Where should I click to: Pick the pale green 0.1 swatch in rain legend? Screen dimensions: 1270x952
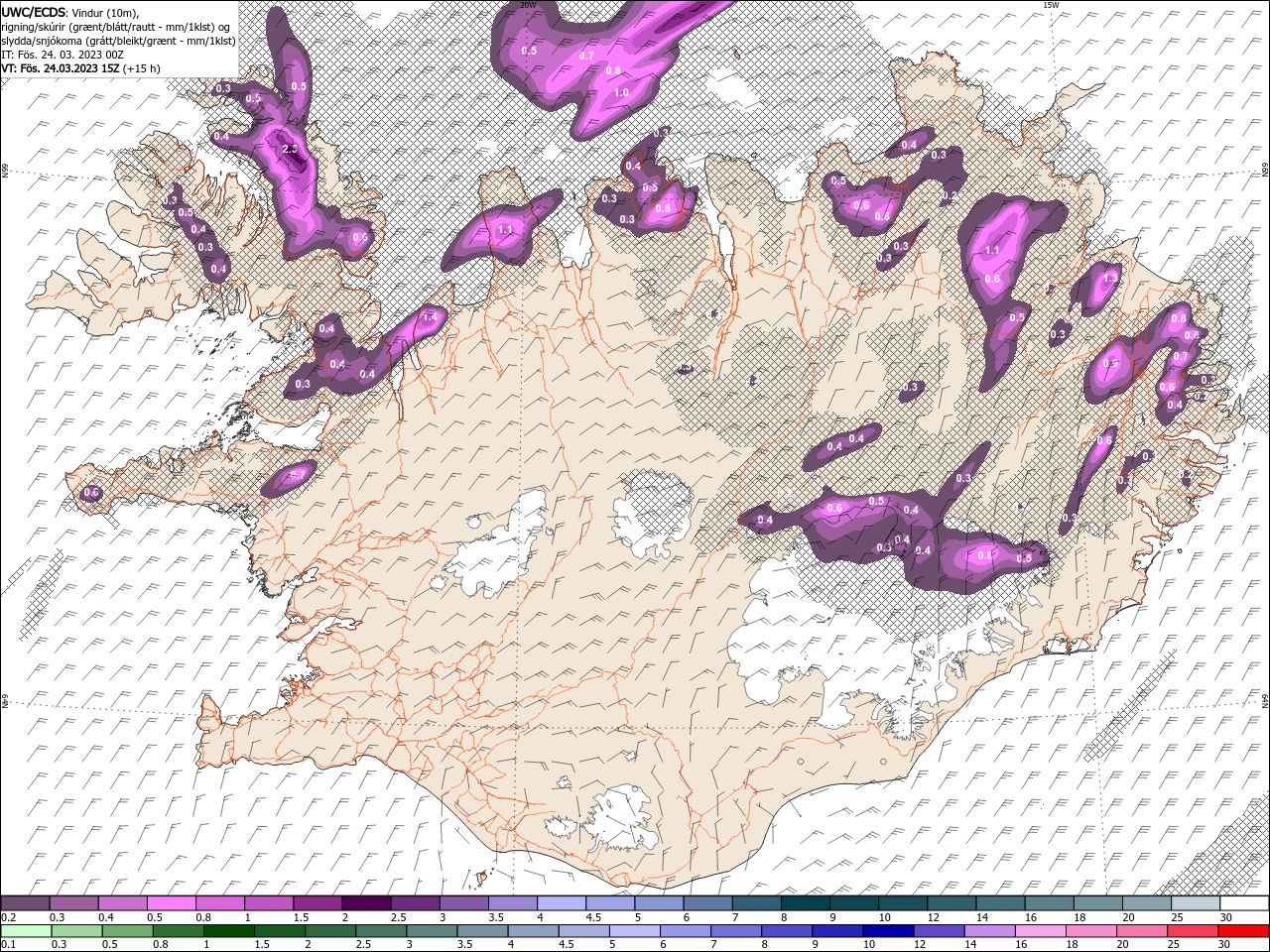tap(26, 930)
